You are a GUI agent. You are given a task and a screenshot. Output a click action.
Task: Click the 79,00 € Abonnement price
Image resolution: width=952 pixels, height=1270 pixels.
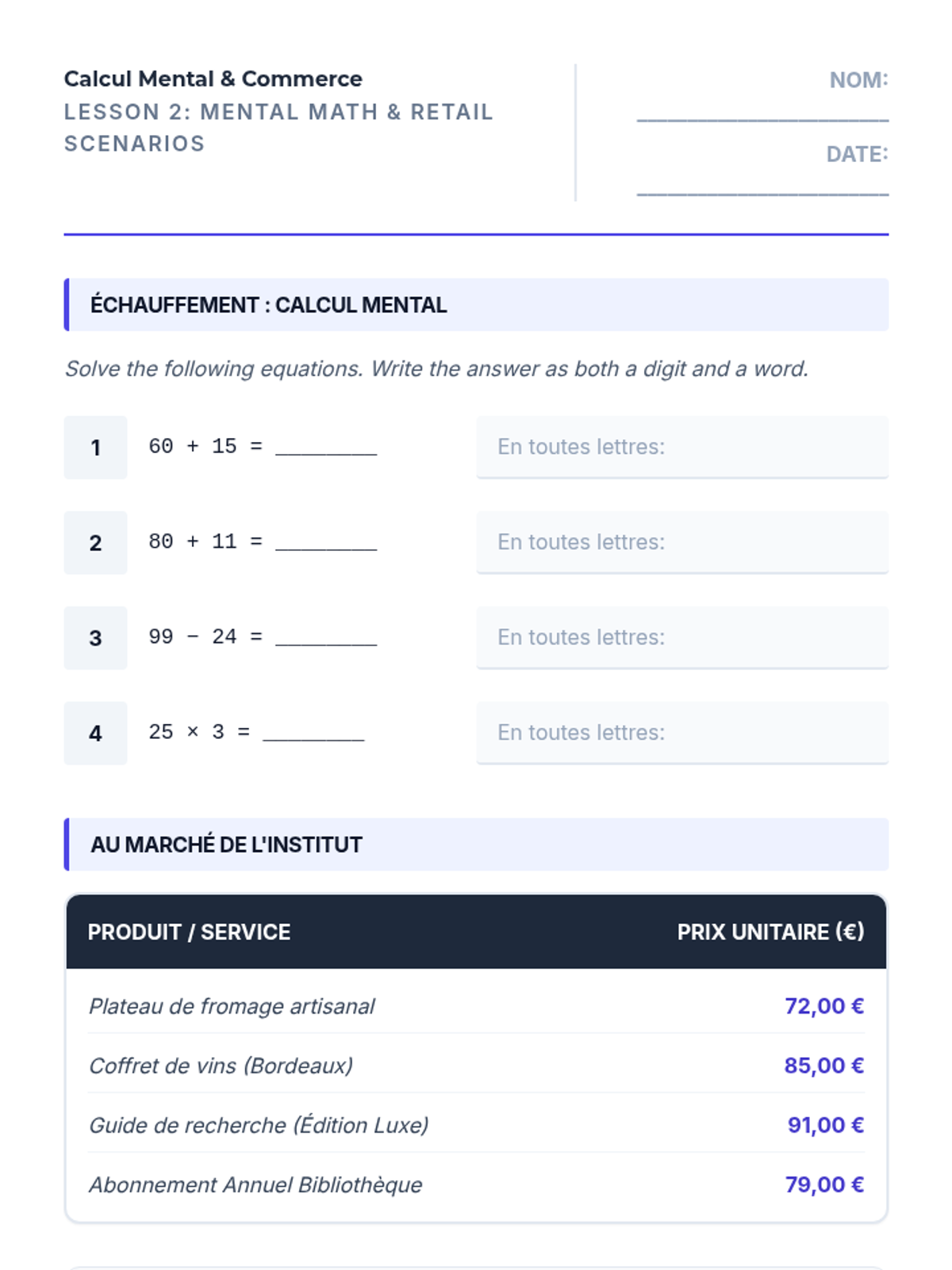tap(823, 1185)
